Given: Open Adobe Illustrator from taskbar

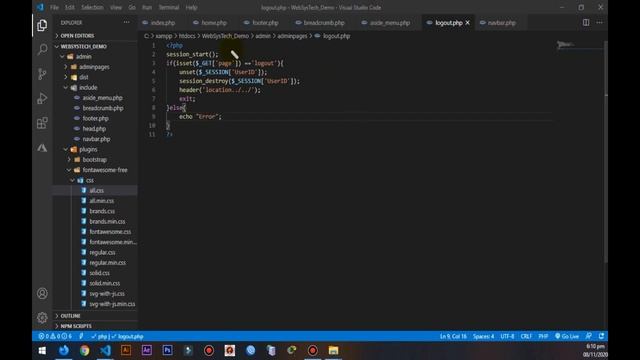Looking at the screenshot, I should pos(126,350).
